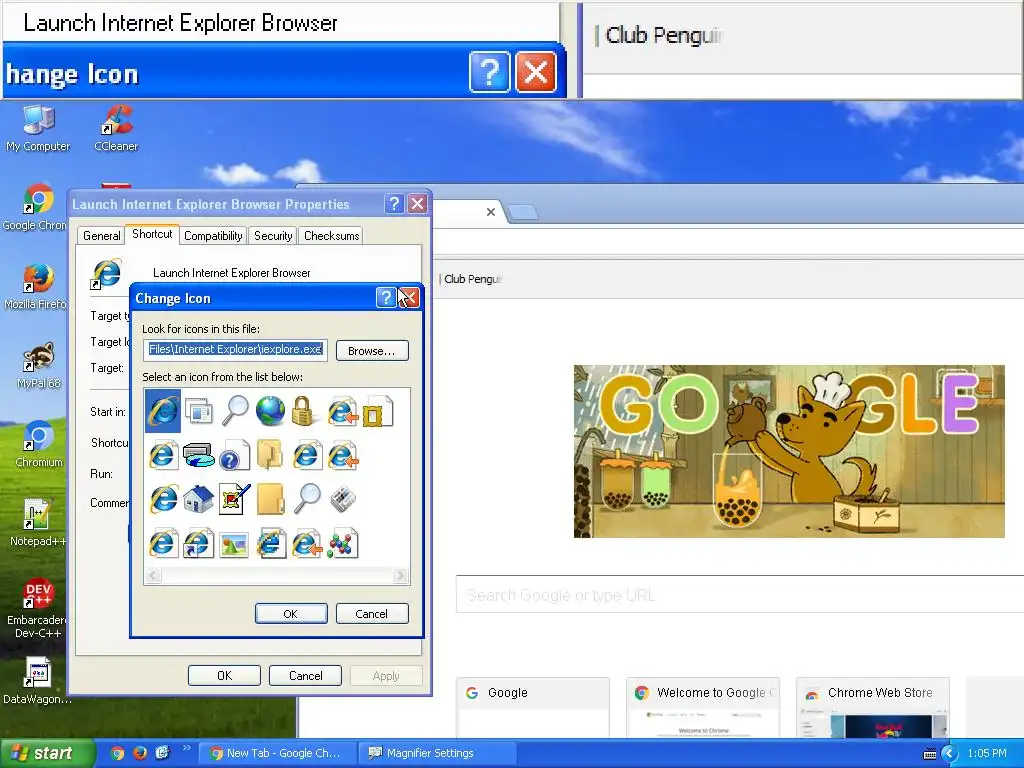Viewport: 1024px width, 768px height.
Task: Click the Start button
Action: [46, 753]
